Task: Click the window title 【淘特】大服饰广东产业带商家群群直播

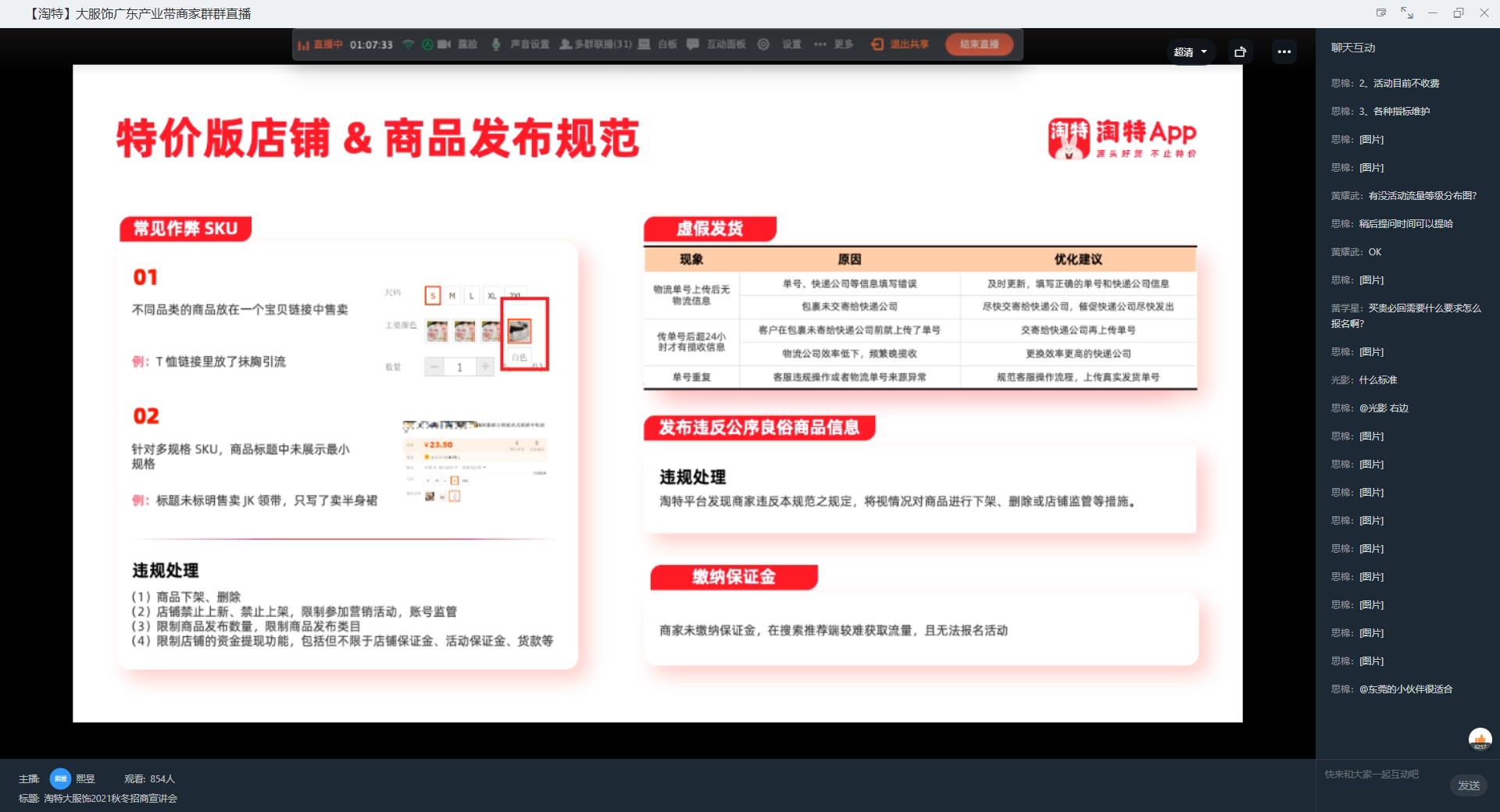Action: point(139,13)
